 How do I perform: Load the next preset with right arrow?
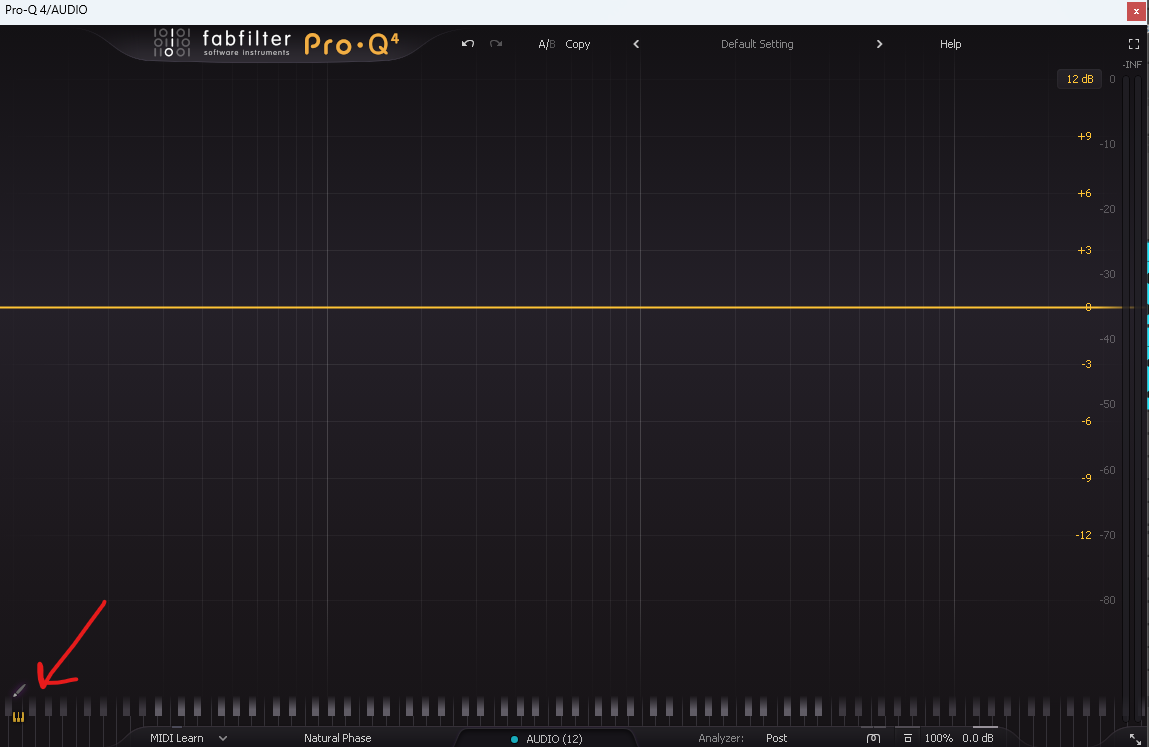coord(879,44)
